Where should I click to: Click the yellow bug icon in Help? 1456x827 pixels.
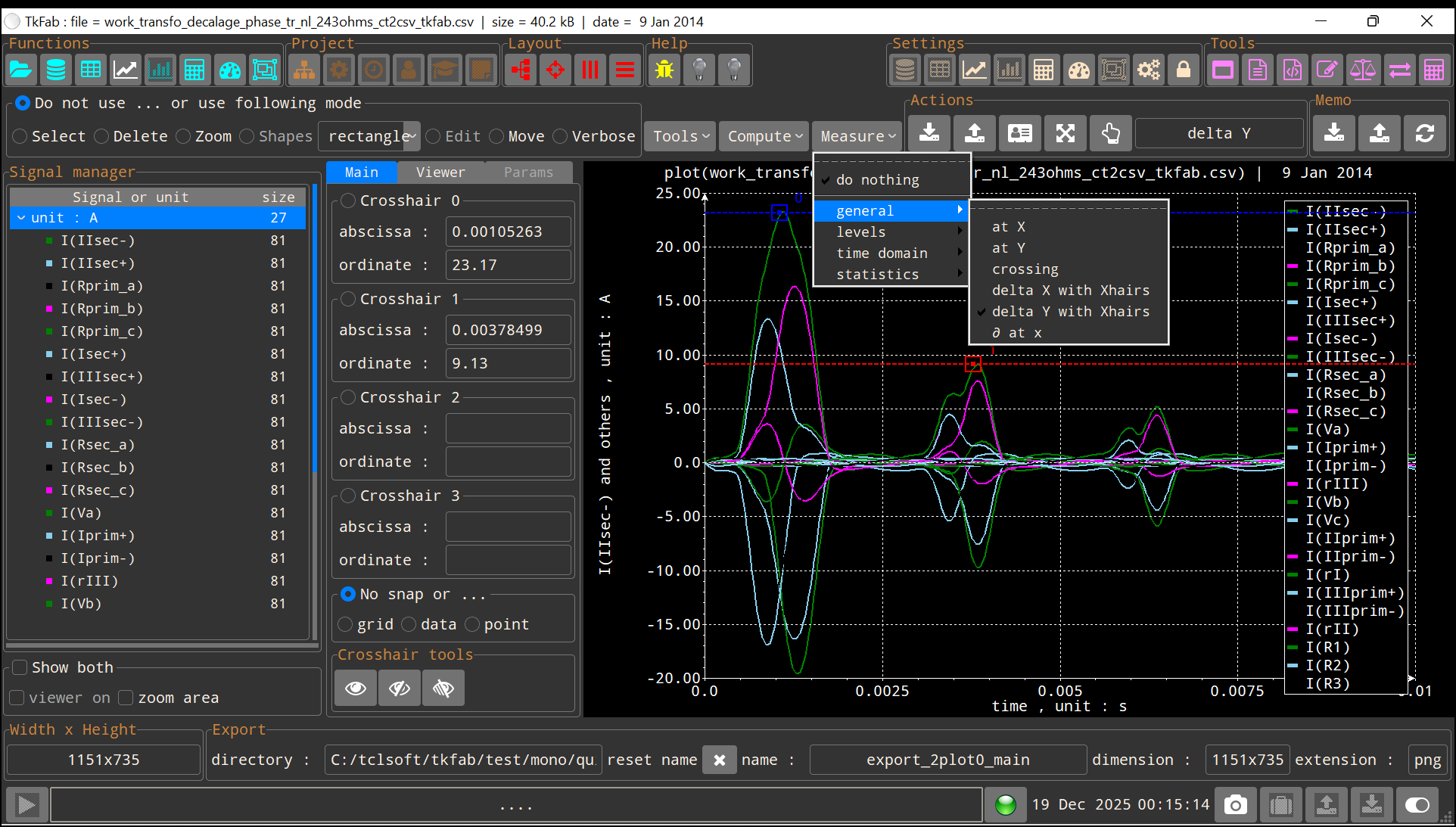tap(664, 70)
